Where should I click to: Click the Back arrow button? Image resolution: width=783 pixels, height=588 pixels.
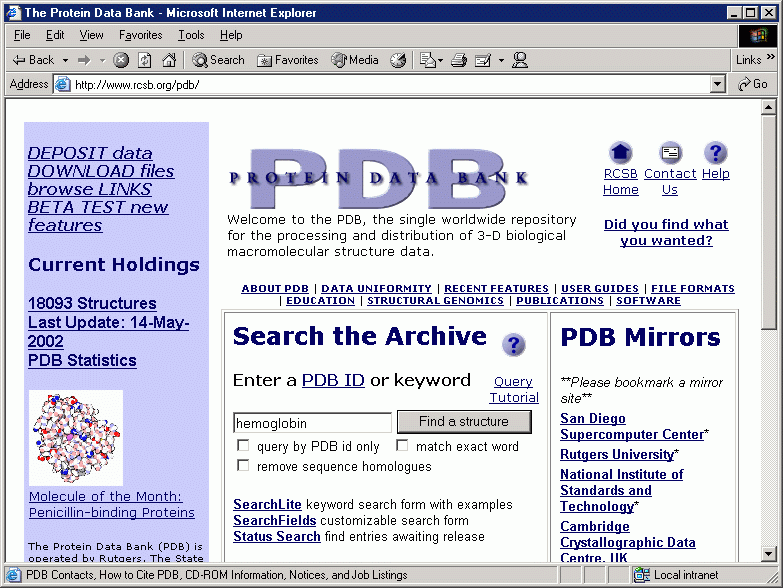tap(33, 60)
